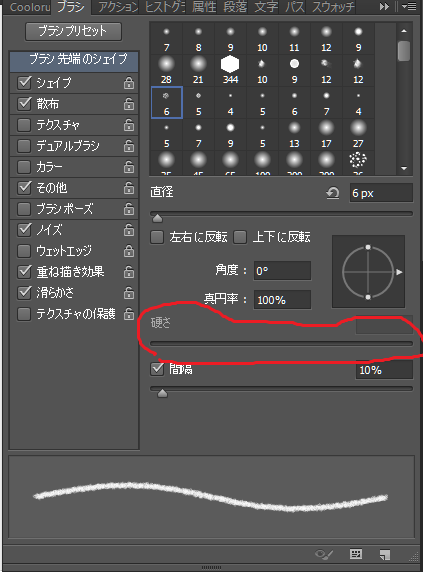Uncheck the 散布 option
Screen dimensions: 423x572
click(24, 104)
